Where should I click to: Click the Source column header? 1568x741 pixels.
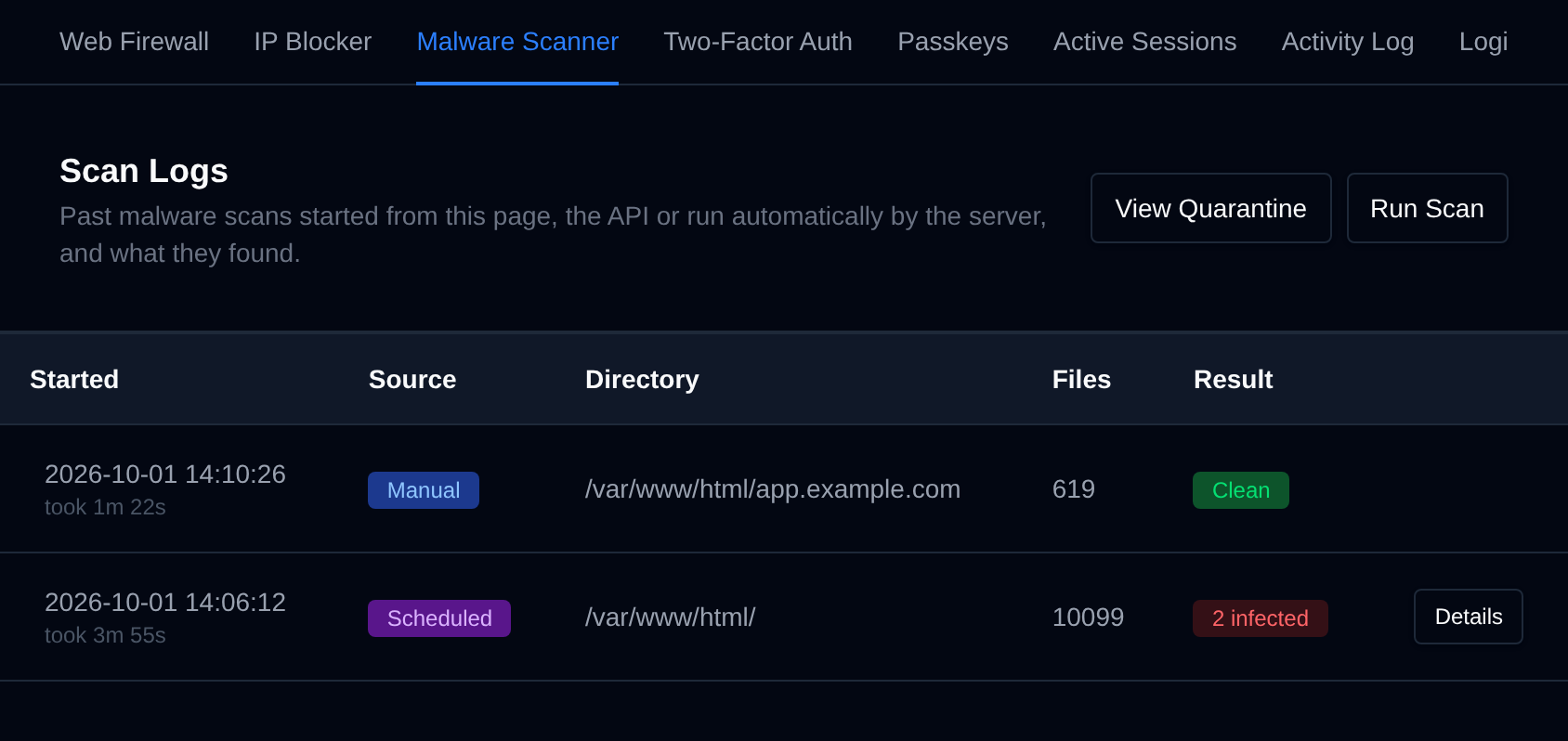[x=412, y=379]
